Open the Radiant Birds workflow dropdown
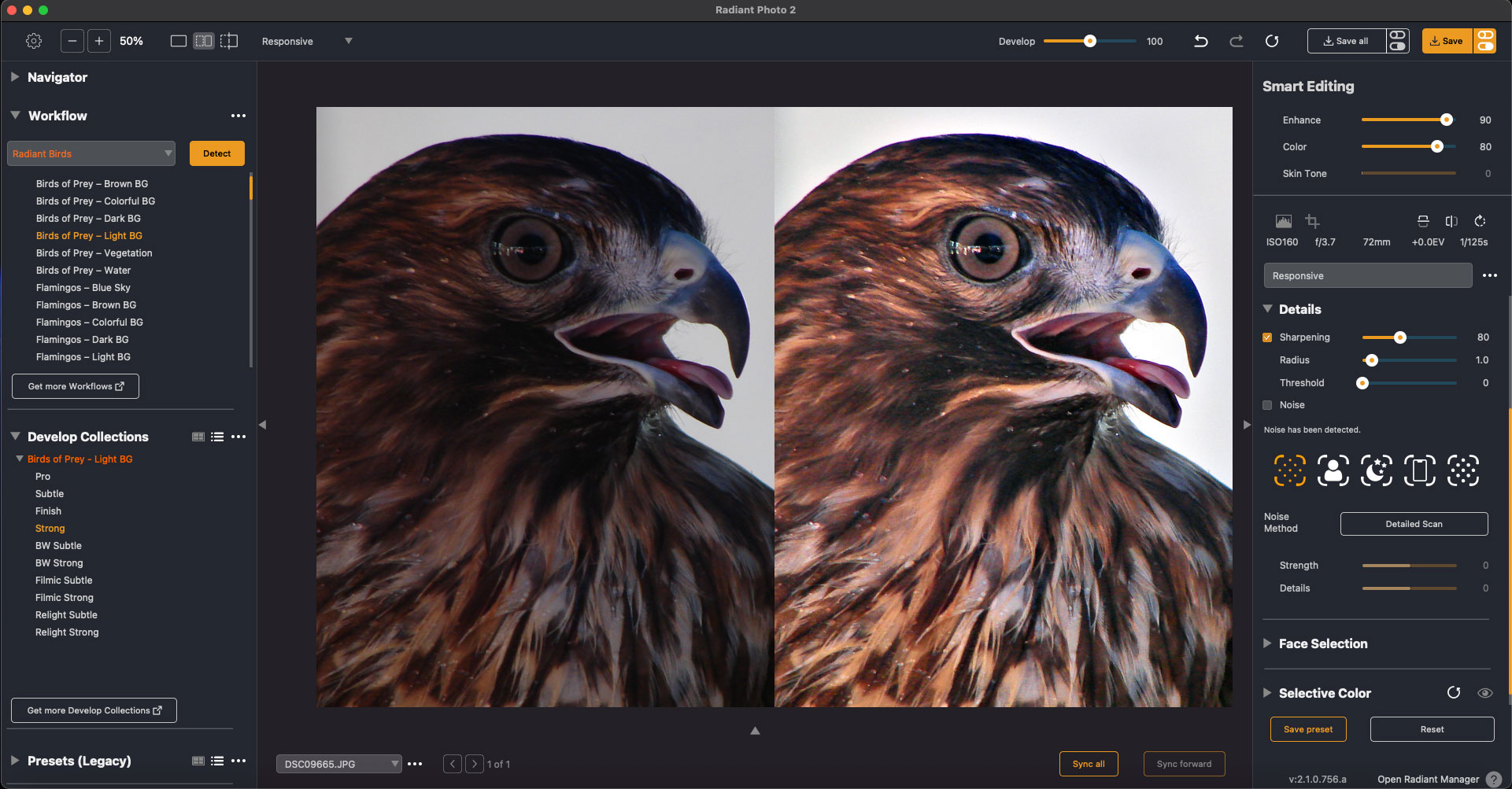 (x=91, y=153)
